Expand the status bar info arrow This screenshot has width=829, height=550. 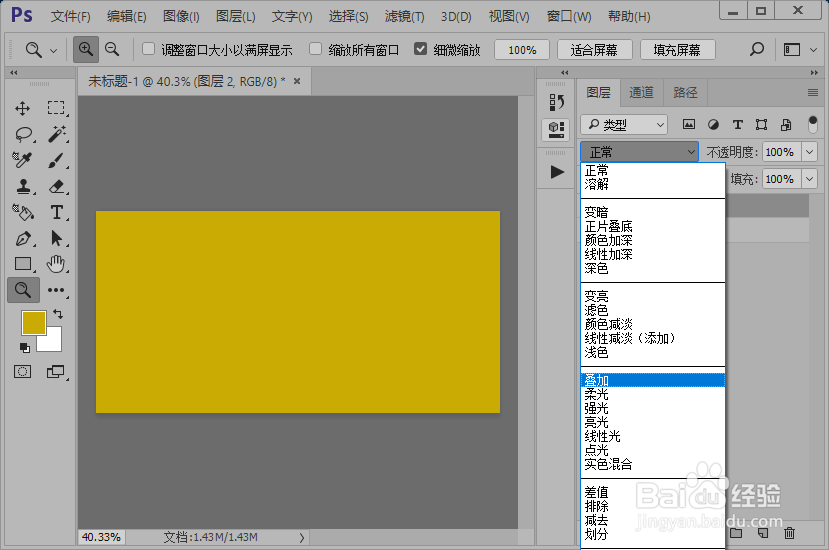pos(301,537)
